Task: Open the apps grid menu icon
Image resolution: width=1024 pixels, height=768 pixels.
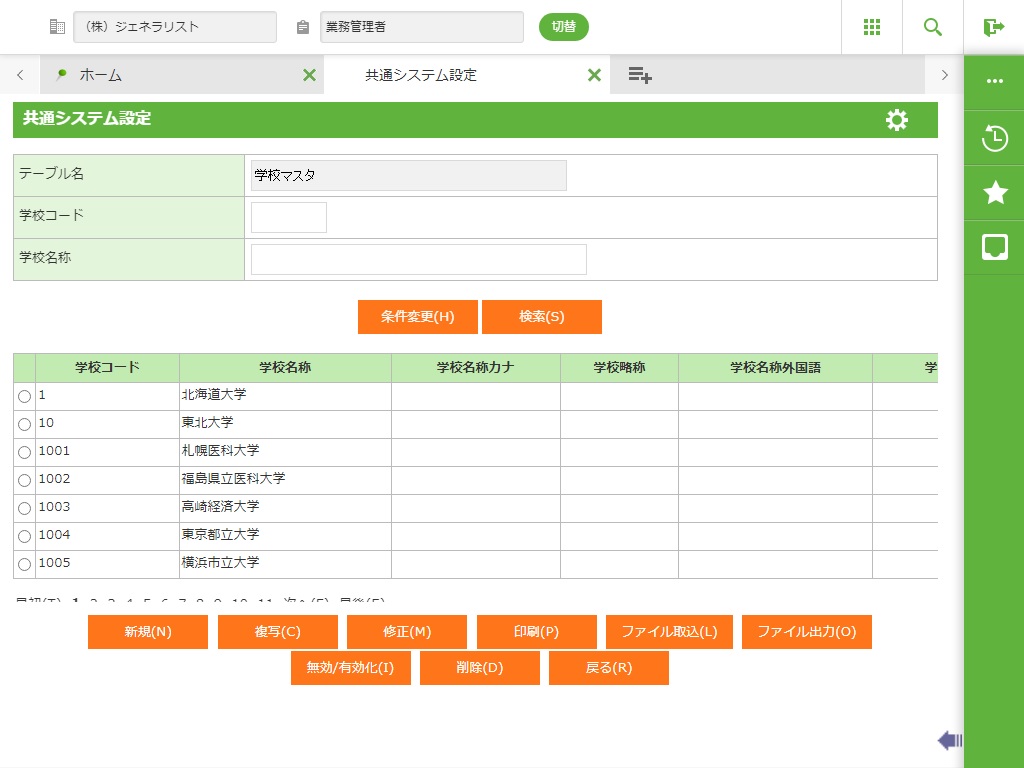Action: (871, 27)
